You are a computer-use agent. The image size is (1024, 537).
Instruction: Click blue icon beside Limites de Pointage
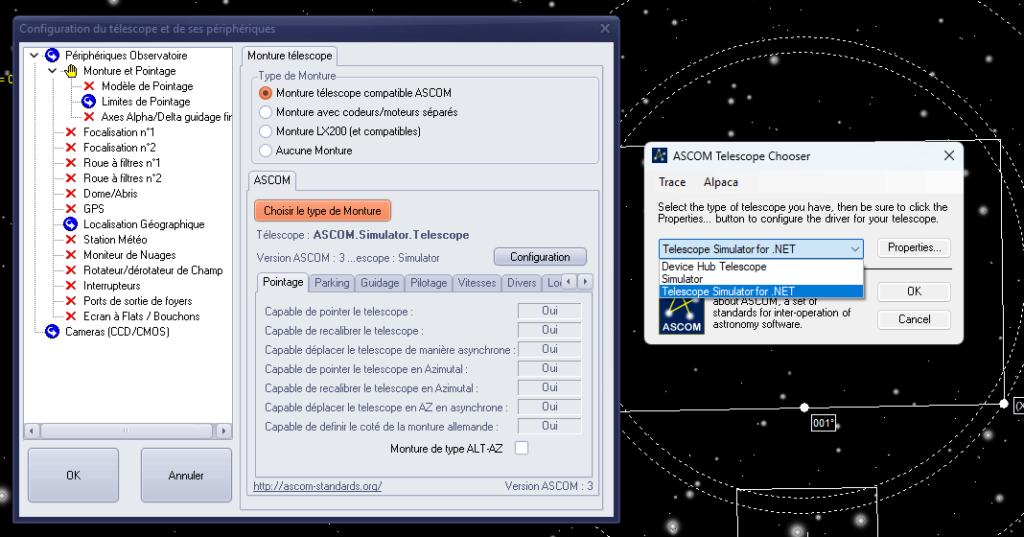(x=89, y=101)
